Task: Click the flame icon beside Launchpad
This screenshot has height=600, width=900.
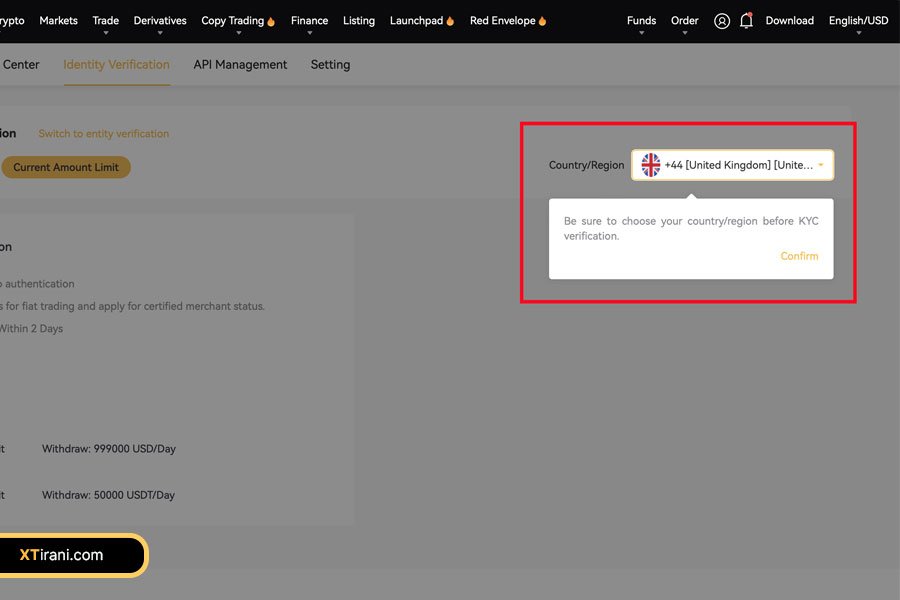Action: tap(450, 21)
